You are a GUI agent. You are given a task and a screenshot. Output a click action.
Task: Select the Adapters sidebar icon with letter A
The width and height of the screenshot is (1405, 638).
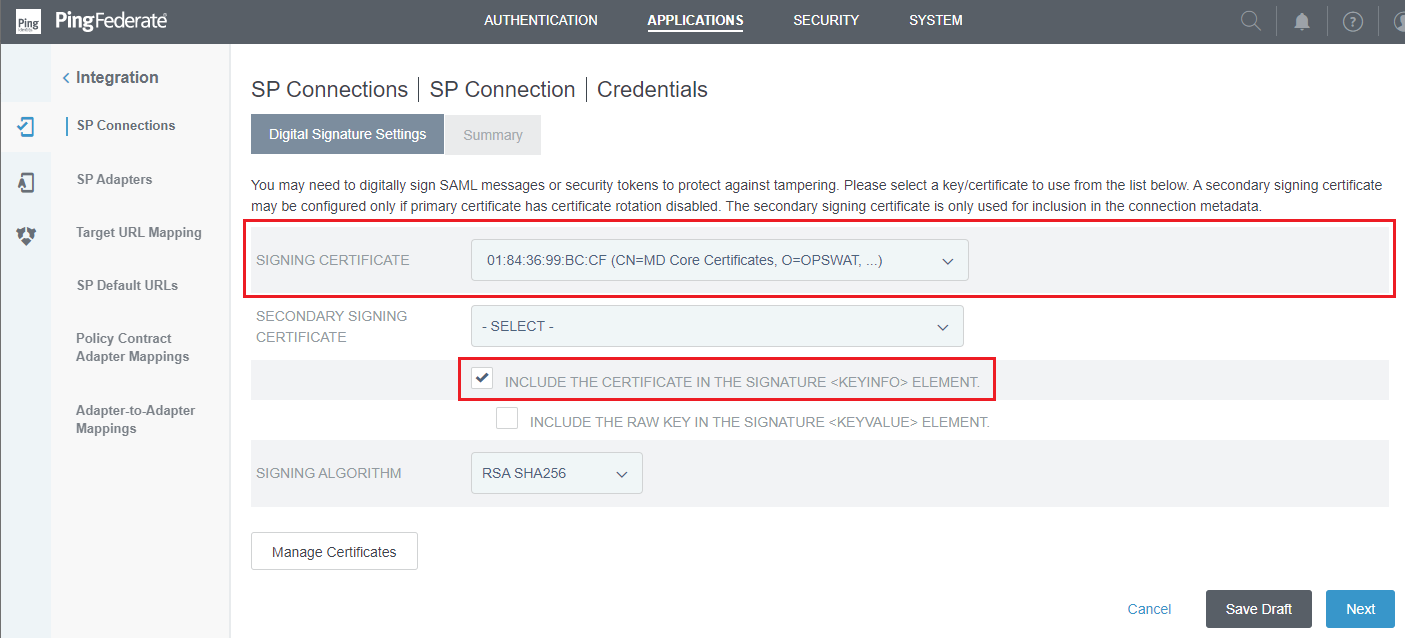(26, 182)
